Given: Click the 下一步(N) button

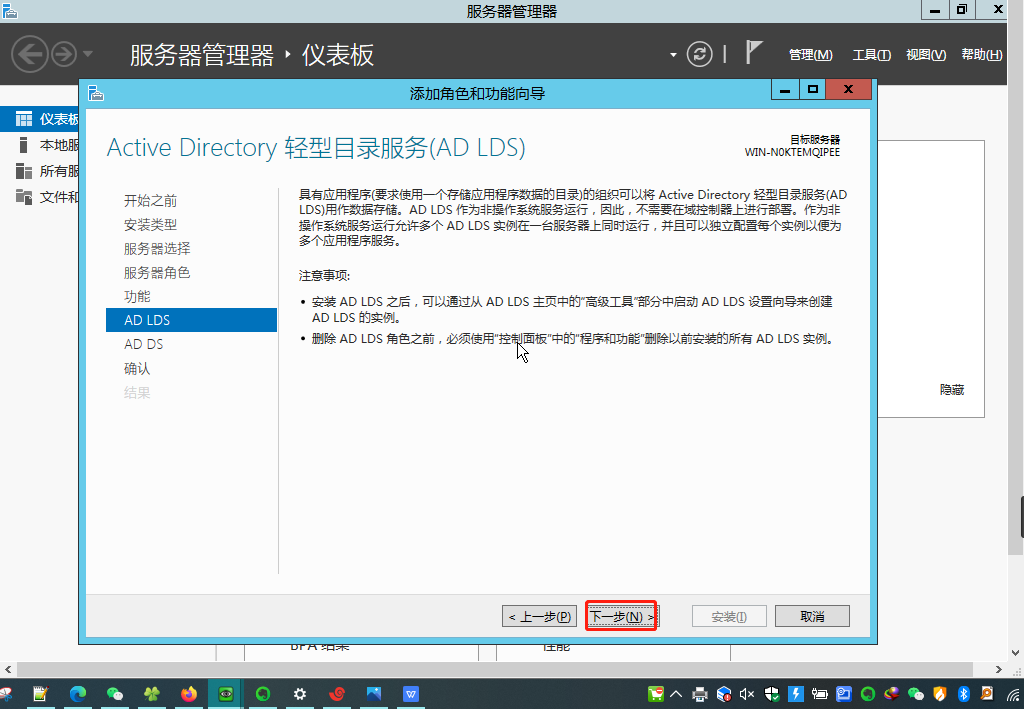Looking at the screenshot, I should (x=621, y=616).
